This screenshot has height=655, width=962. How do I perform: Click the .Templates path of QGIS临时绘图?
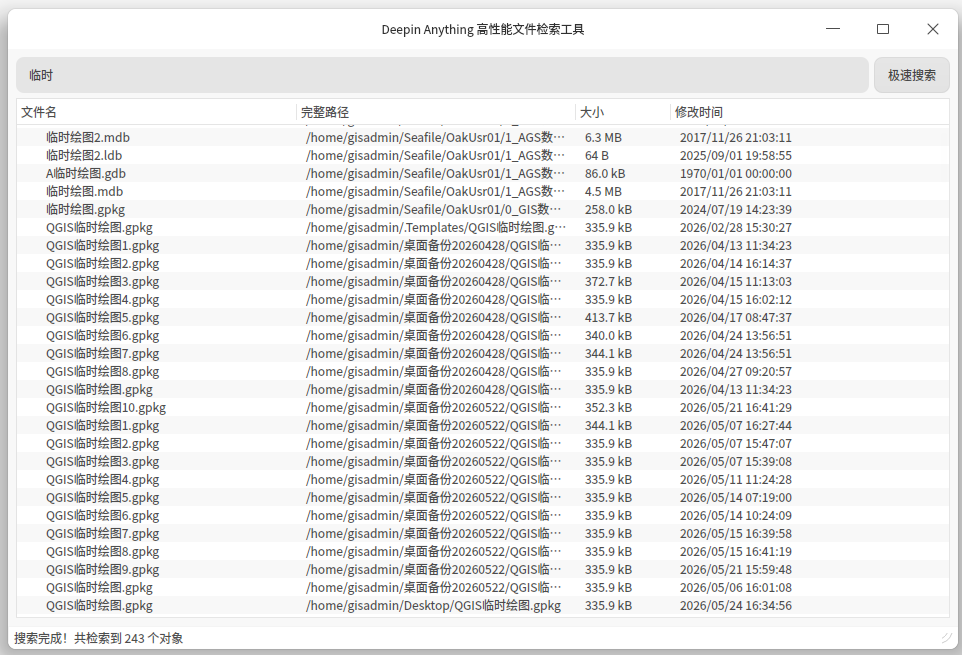pos(436,228)
